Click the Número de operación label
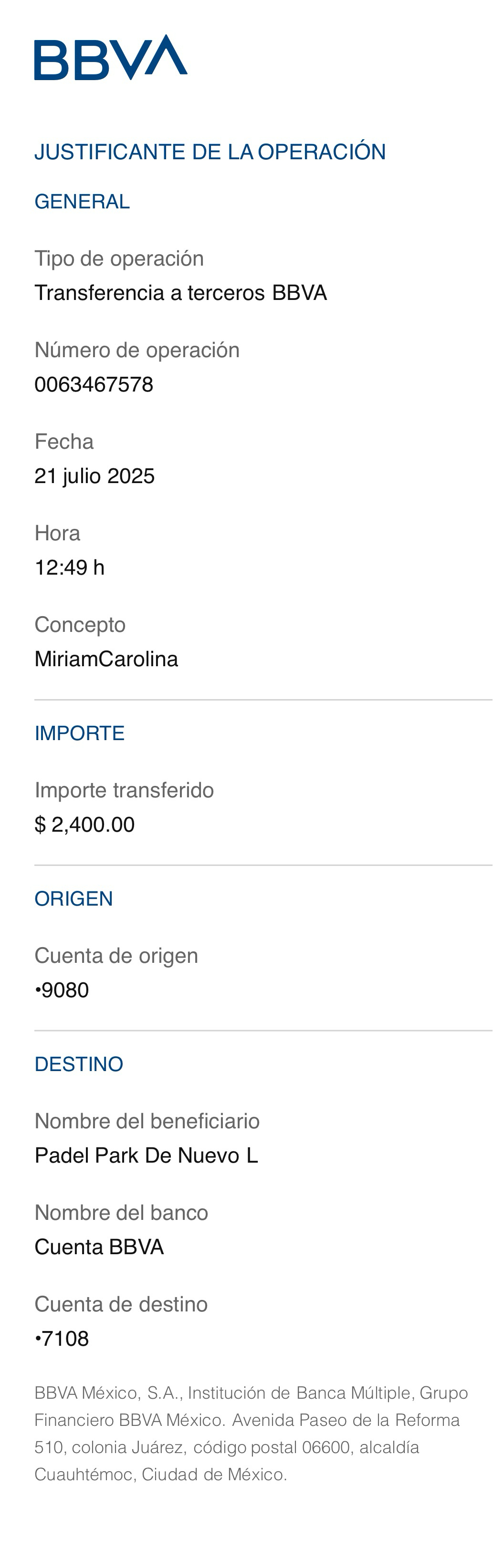 pos(137,350)
